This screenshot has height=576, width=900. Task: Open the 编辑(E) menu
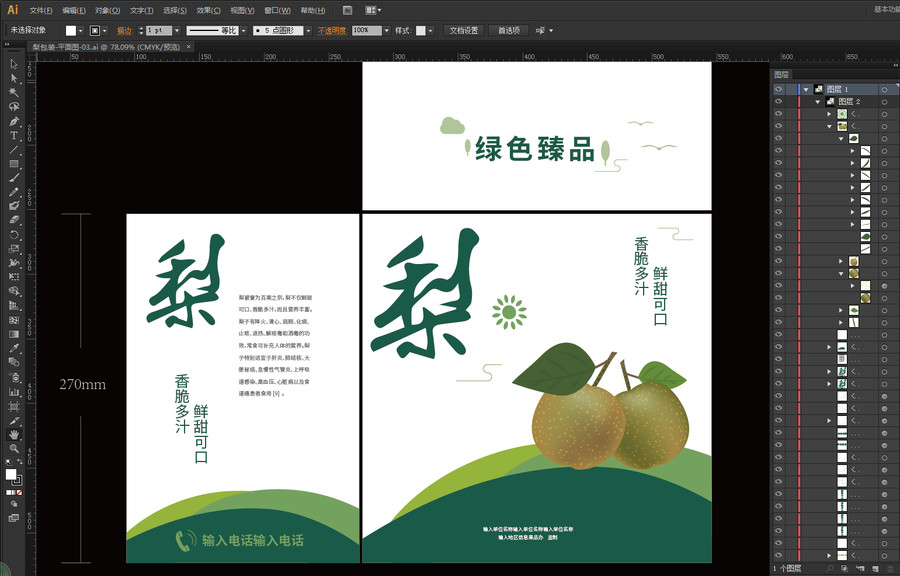tap(74, 10)
